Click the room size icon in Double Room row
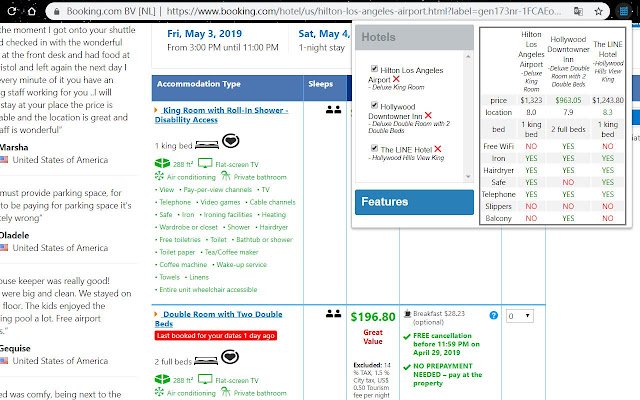640x400 pixels. pyautogui.click(x=162, y=380)
